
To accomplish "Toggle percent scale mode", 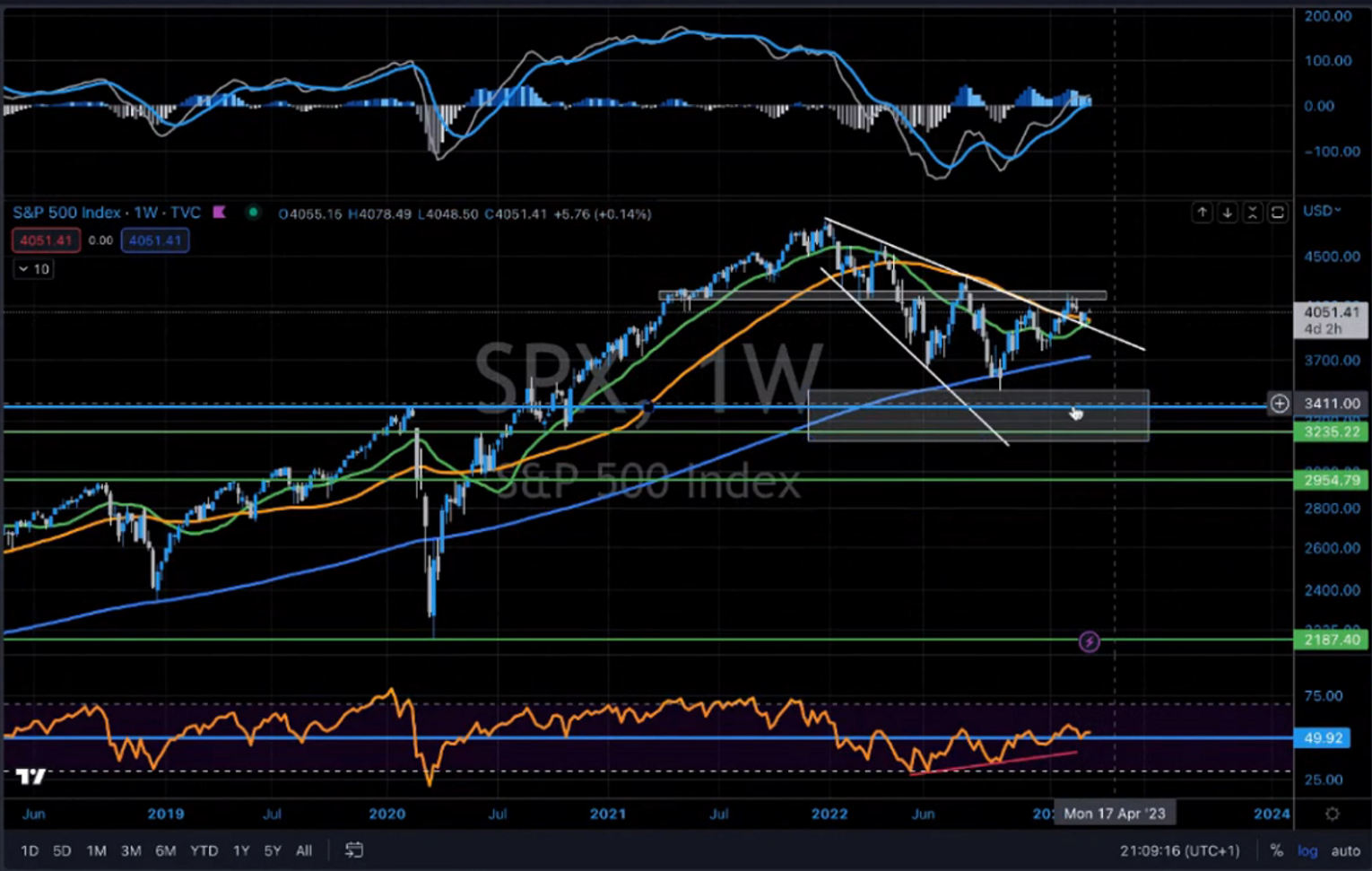I will (1276, 850).
